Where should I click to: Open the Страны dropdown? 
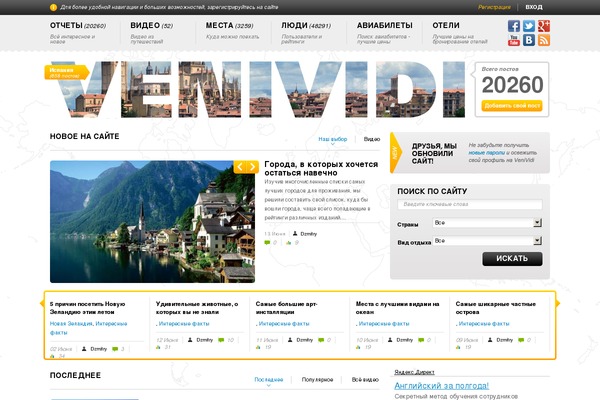tap(487, 222)
